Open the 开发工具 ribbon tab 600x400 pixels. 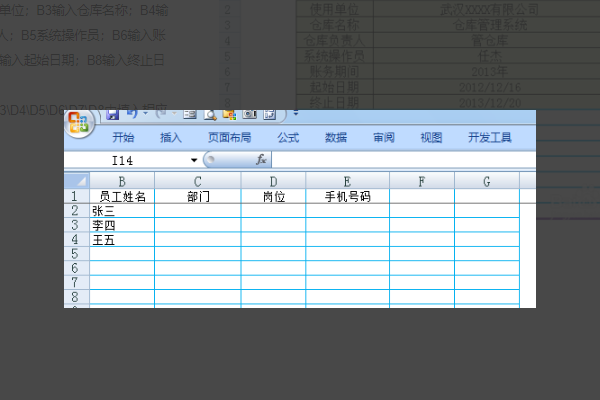click(x=490, y=137)
